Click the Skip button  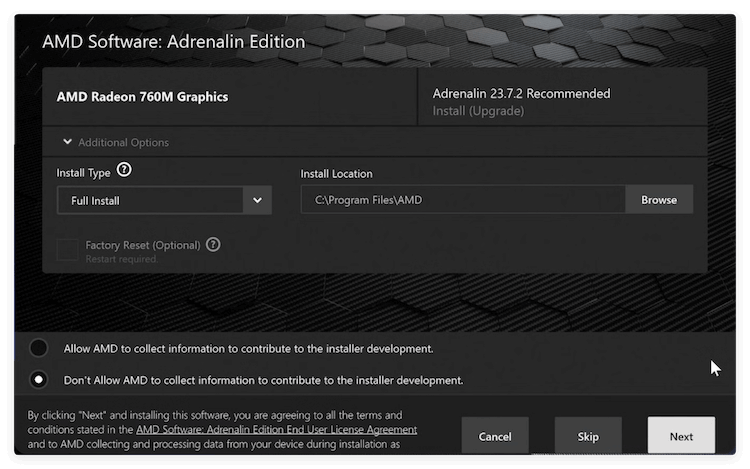click(x=588, y=436)
